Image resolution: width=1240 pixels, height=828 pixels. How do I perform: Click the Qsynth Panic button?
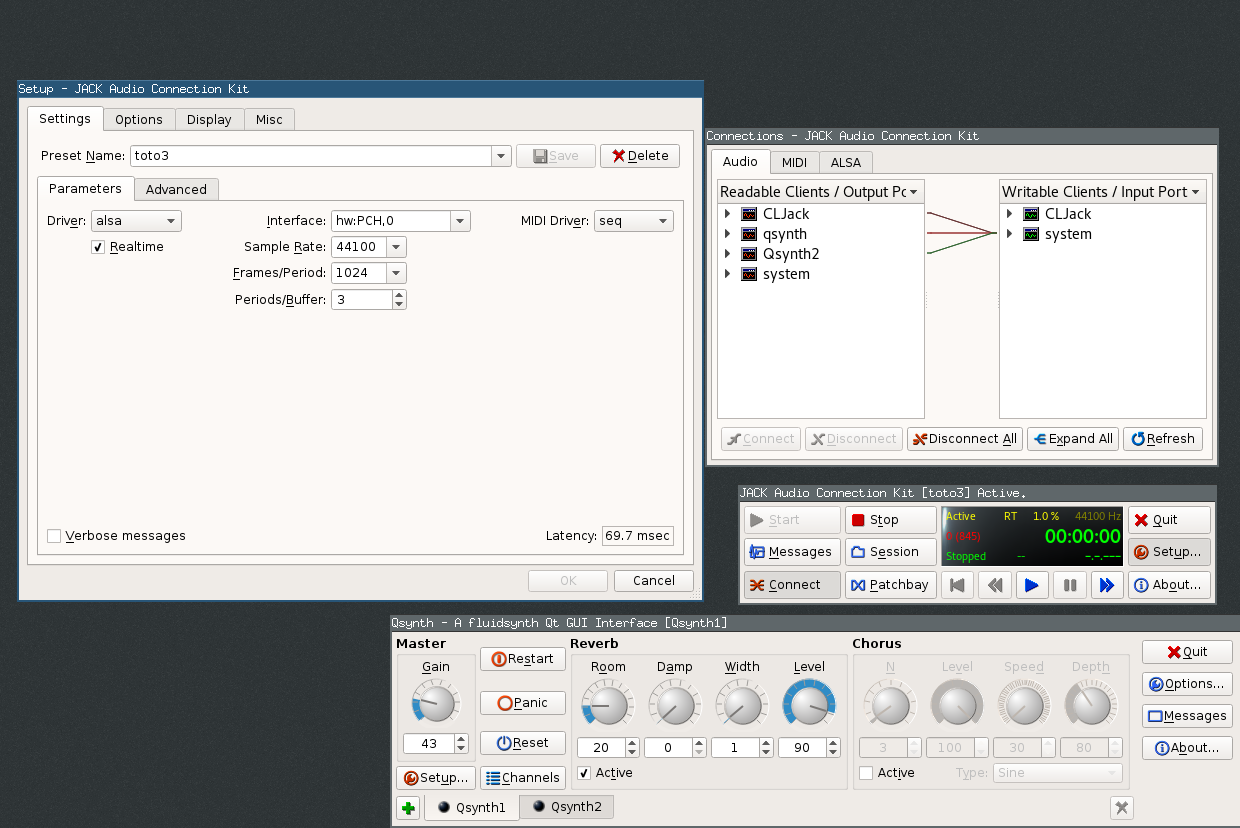click(523, 703)
